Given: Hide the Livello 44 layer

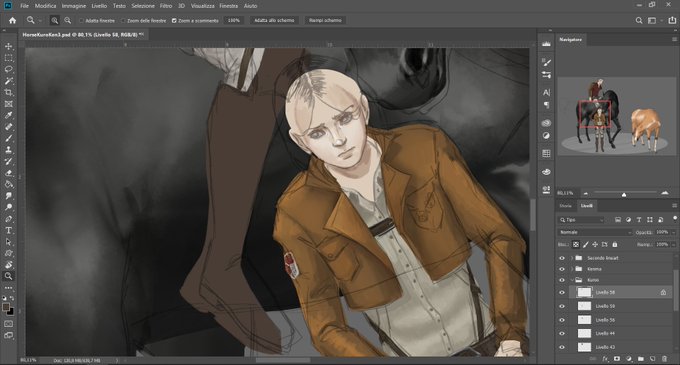Looking at the screenshot, I should coord(562,333).
